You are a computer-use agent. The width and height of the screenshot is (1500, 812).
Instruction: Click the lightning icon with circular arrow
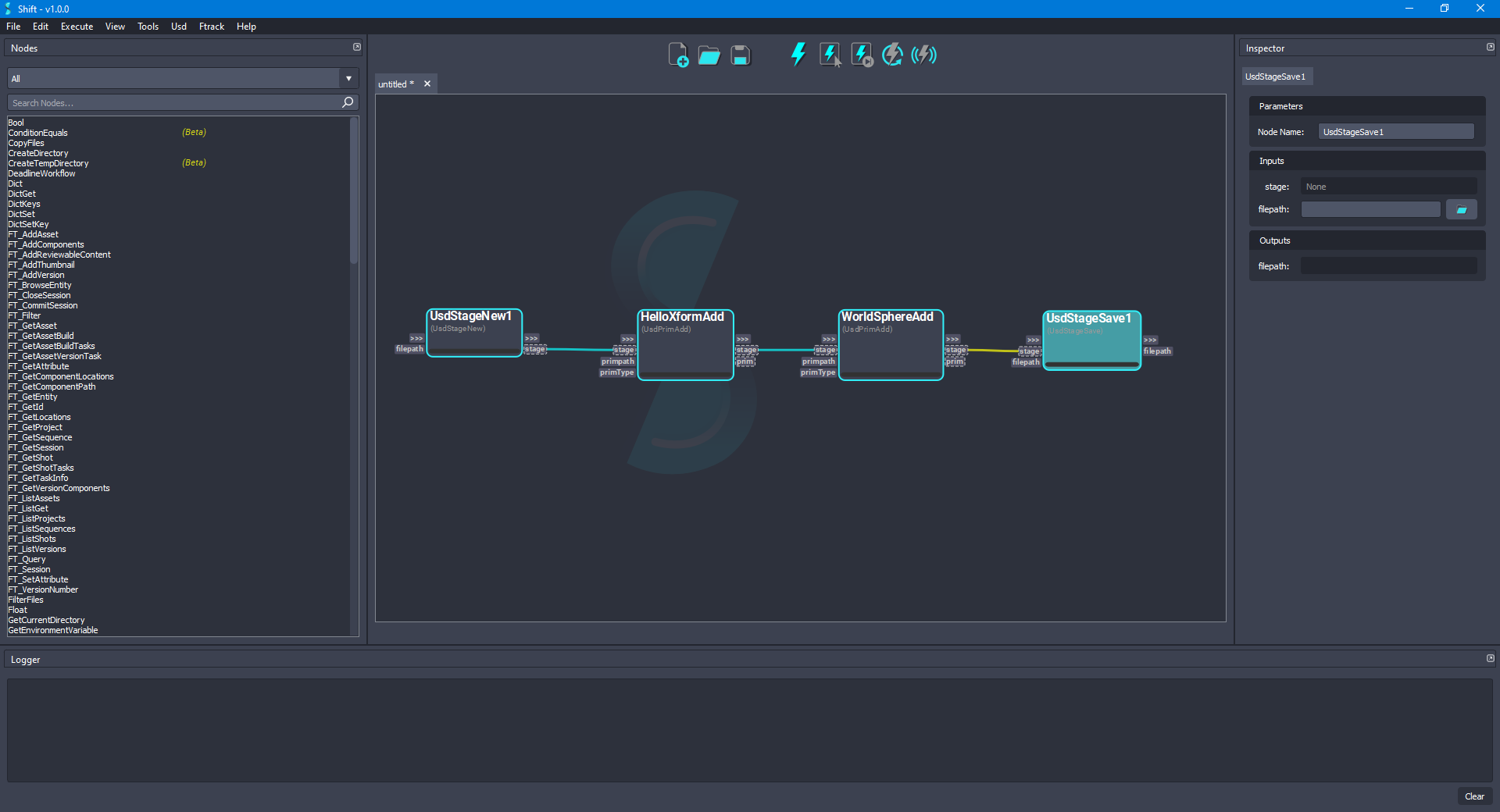(x=892, y=55)
